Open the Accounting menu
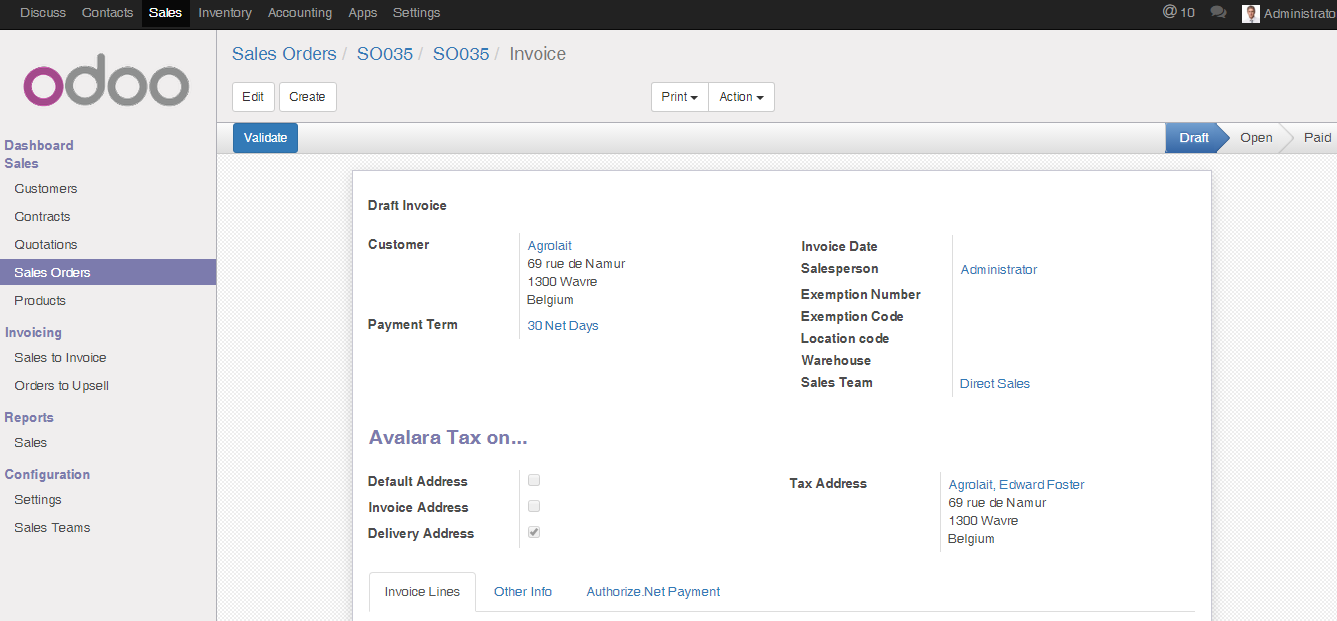 [x=300, y=13]
